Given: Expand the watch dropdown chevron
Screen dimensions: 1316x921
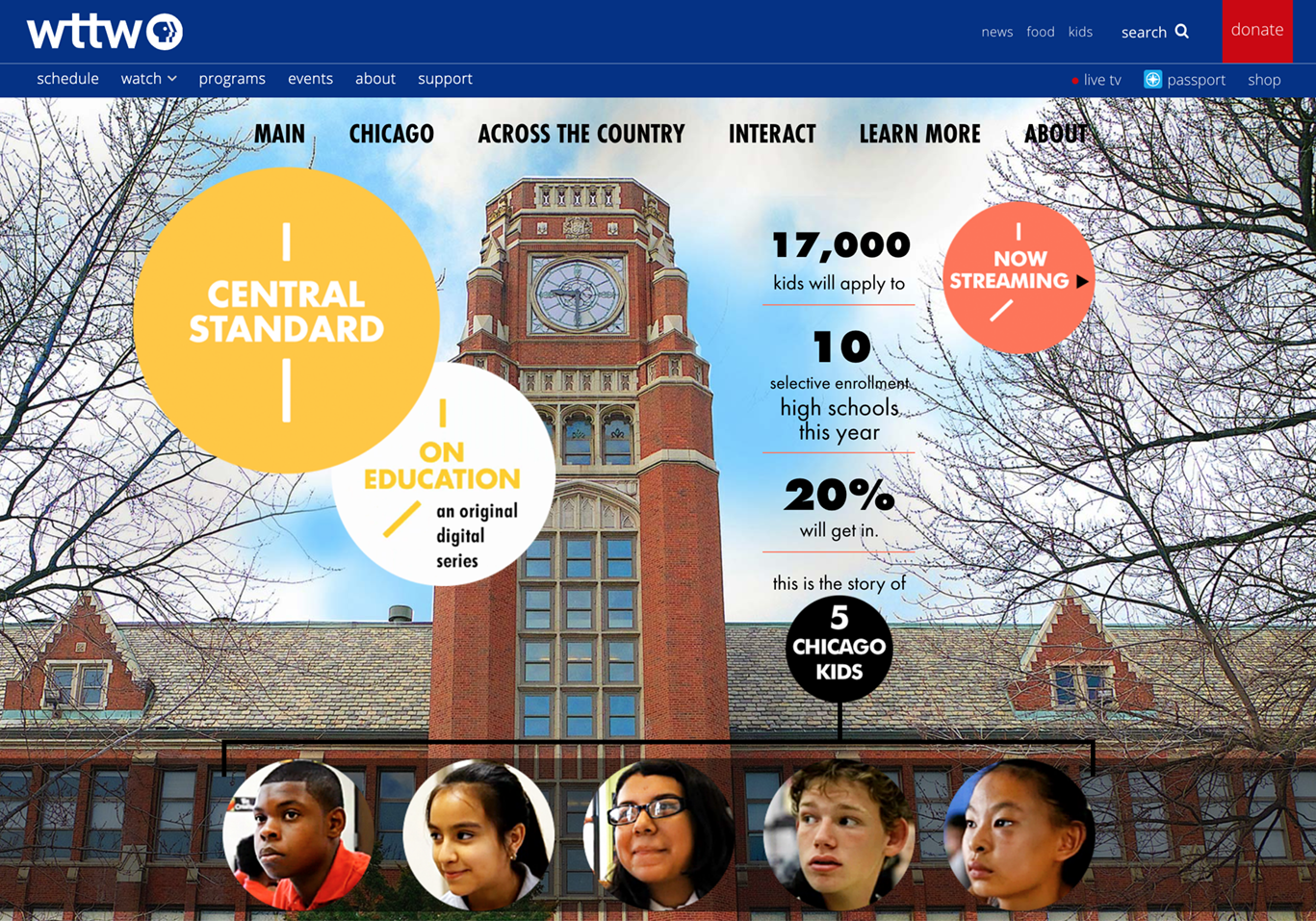Looking at the screenshot, I should [172, 79].
